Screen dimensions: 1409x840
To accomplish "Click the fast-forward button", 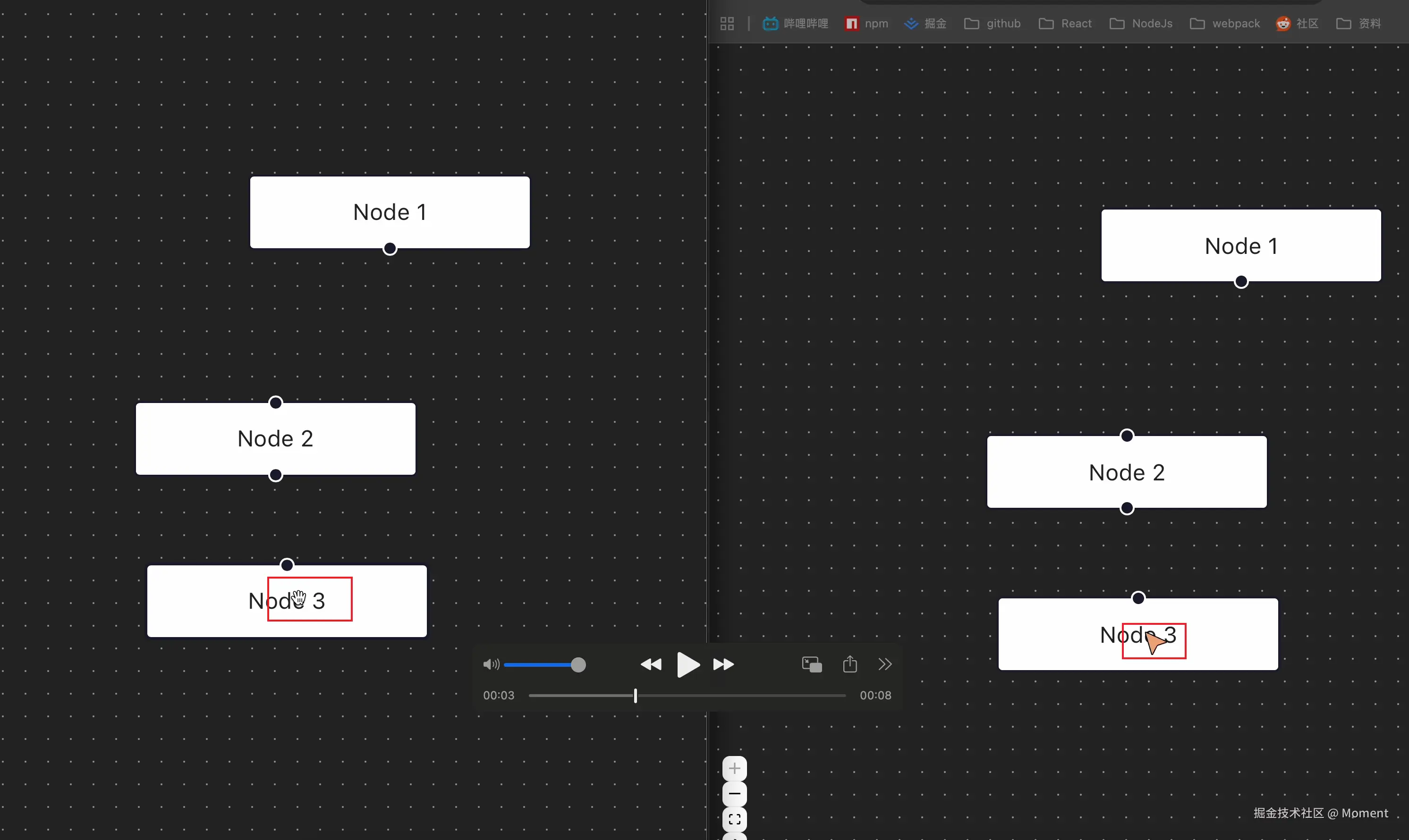I will [723, 664].
